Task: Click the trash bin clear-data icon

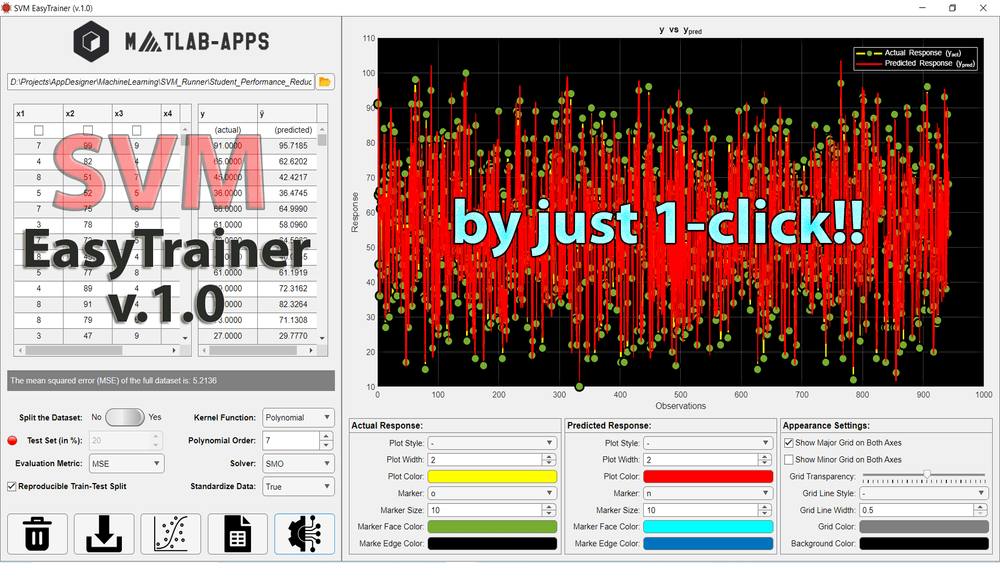Action: [38, 534]
